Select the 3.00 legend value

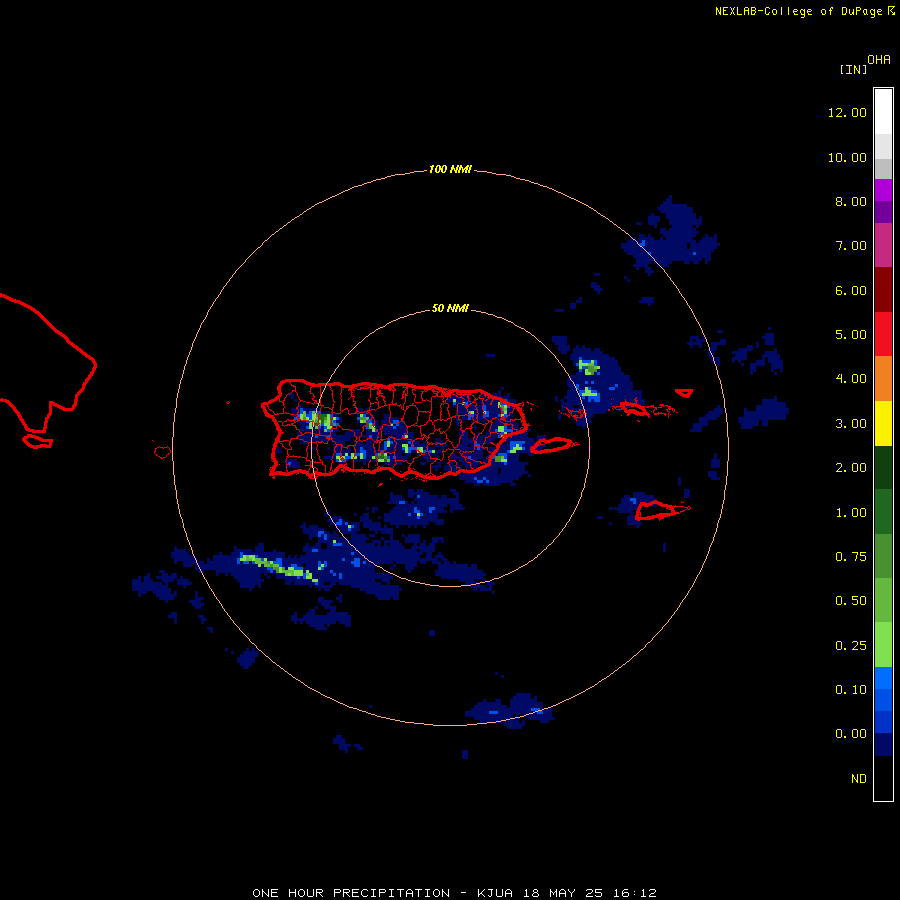851,424
